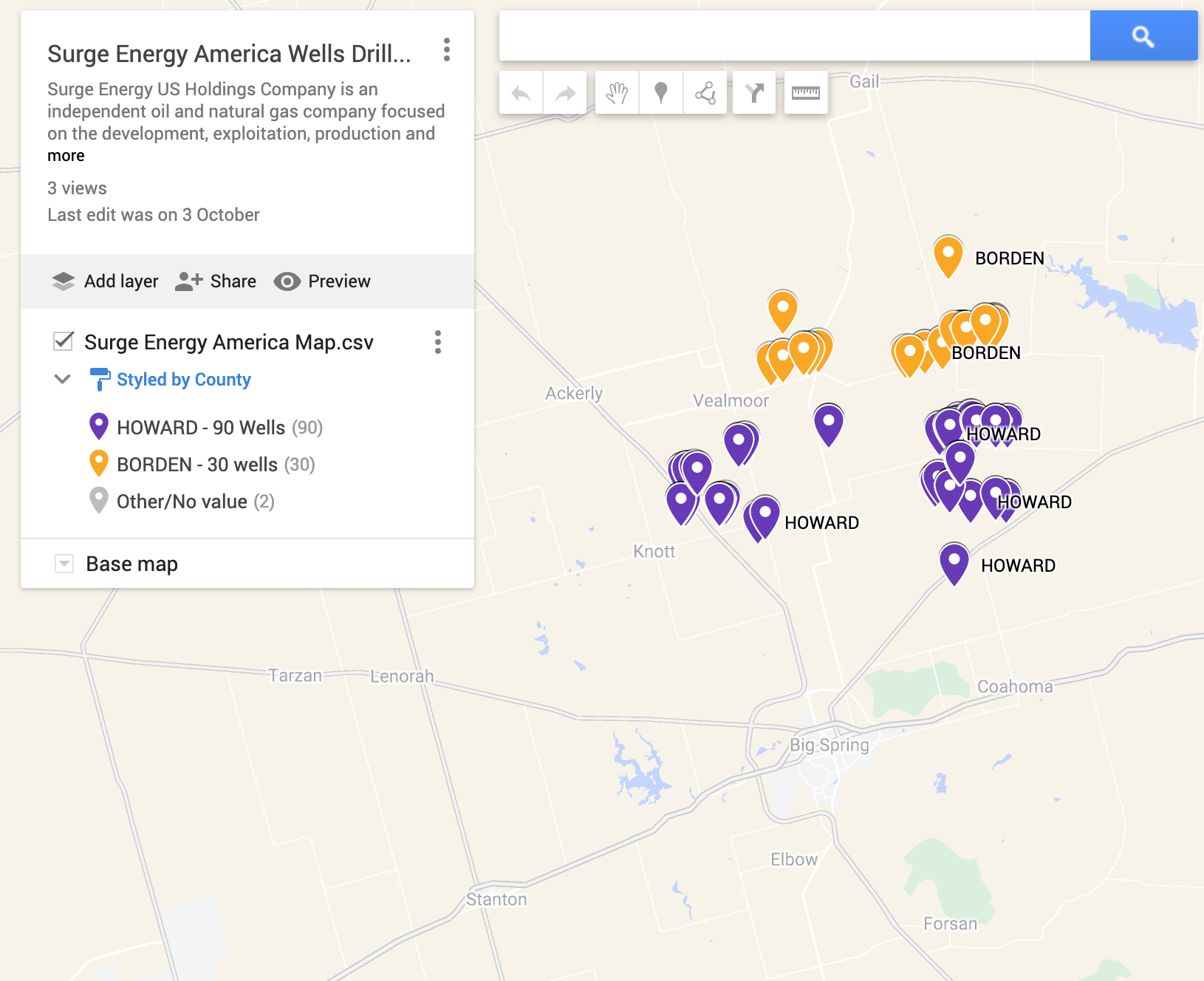Toggle visibility of the BORDEN wells legend marker
The height and width of the screenshot is (981, 1204).
click(x=98, y=464)
